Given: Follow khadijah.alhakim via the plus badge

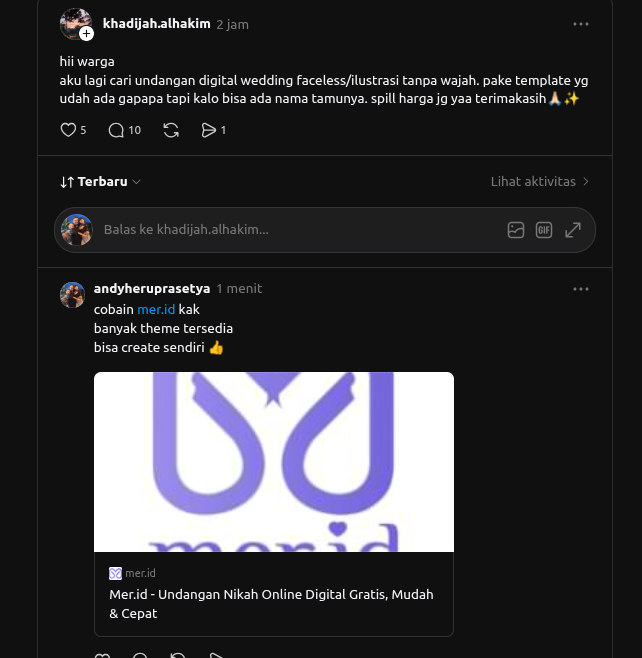Looking at the screenshot, I should [86, 34].
